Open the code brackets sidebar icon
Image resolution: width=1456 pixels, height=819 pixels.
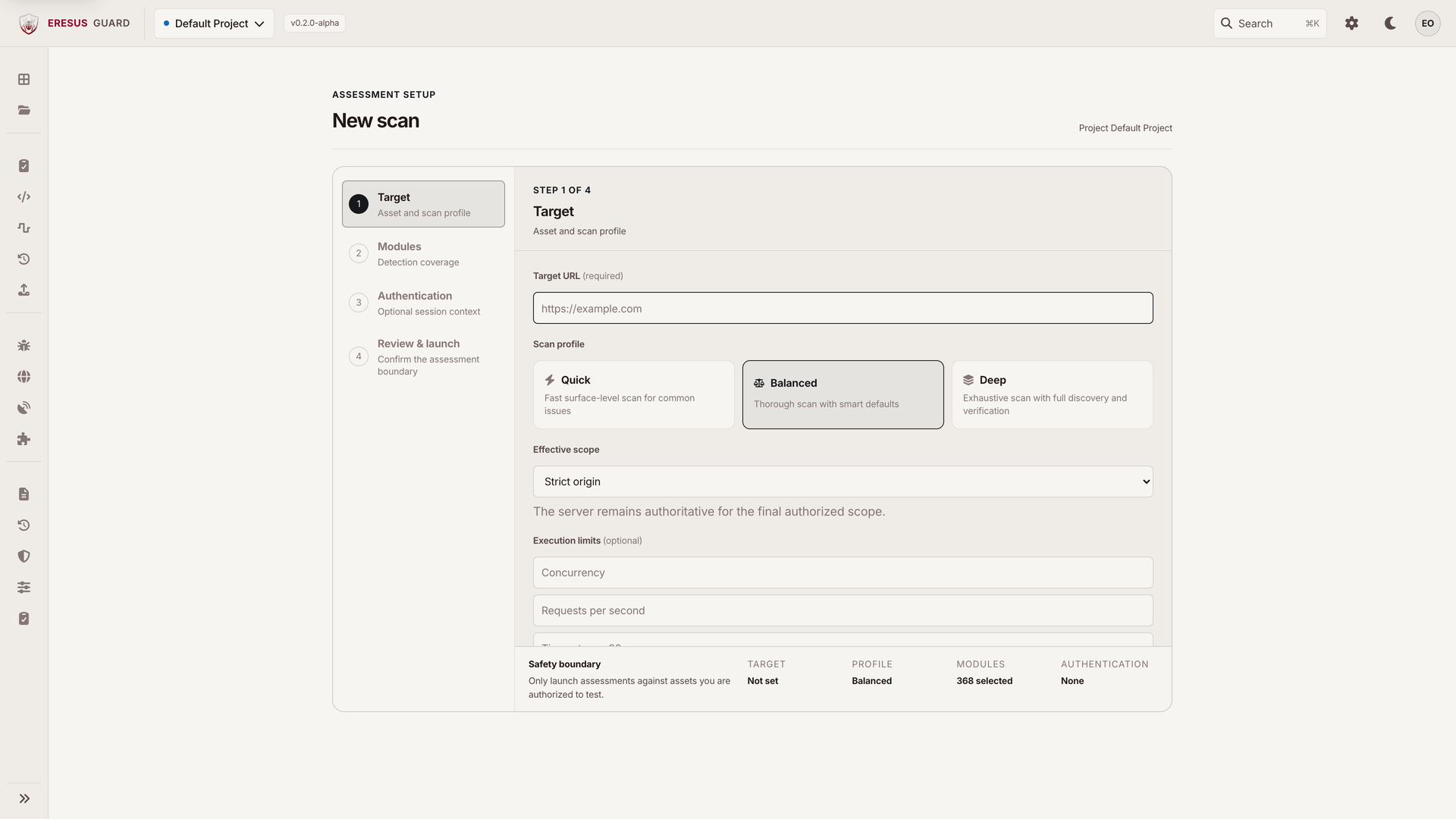click(24, 197)
